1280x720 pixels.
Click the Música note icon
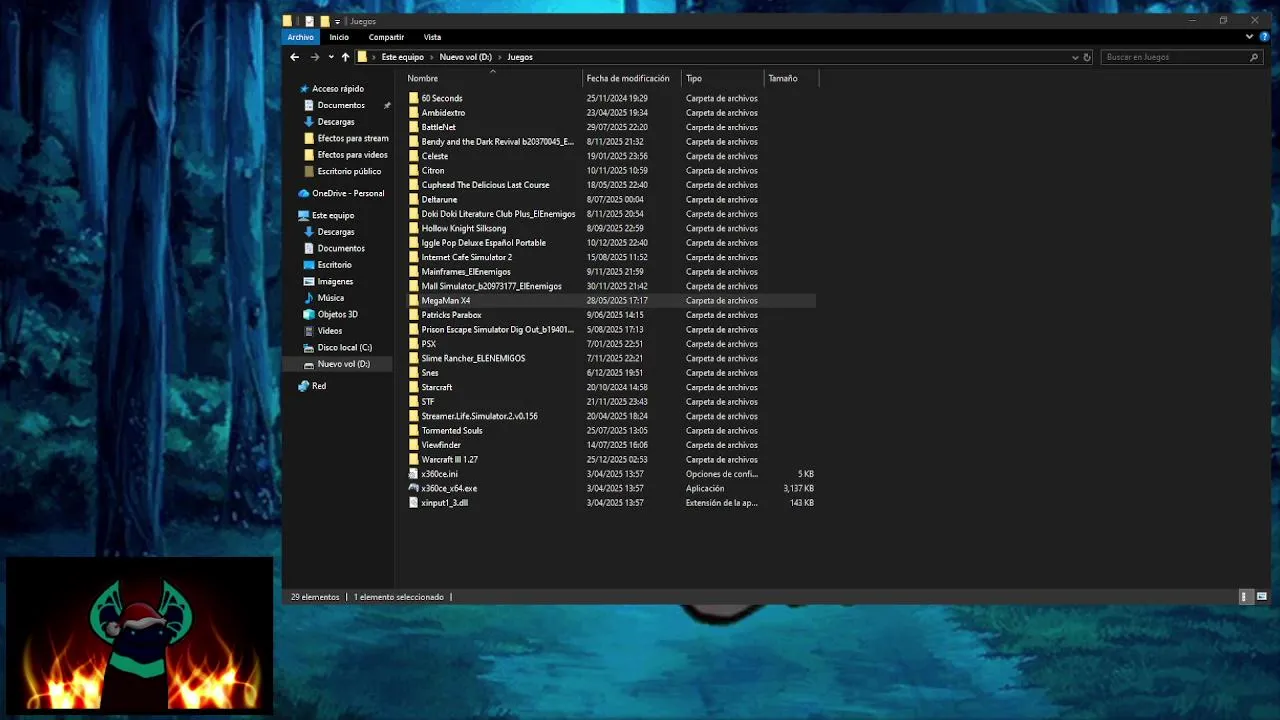tap(309, 298)
